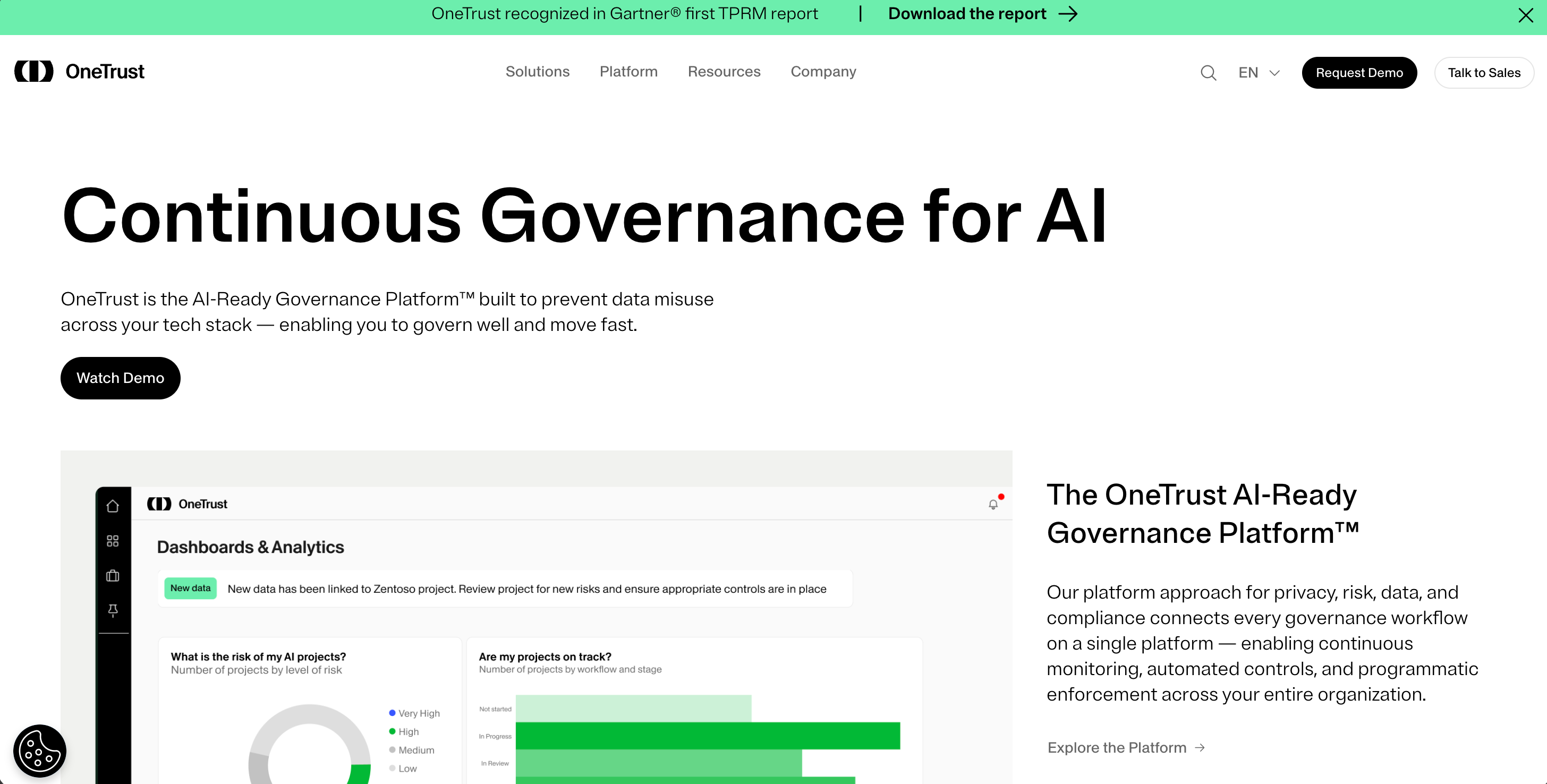1547x784 pixels.
Task: Click the In Review bar label
Action: [494, 763]
